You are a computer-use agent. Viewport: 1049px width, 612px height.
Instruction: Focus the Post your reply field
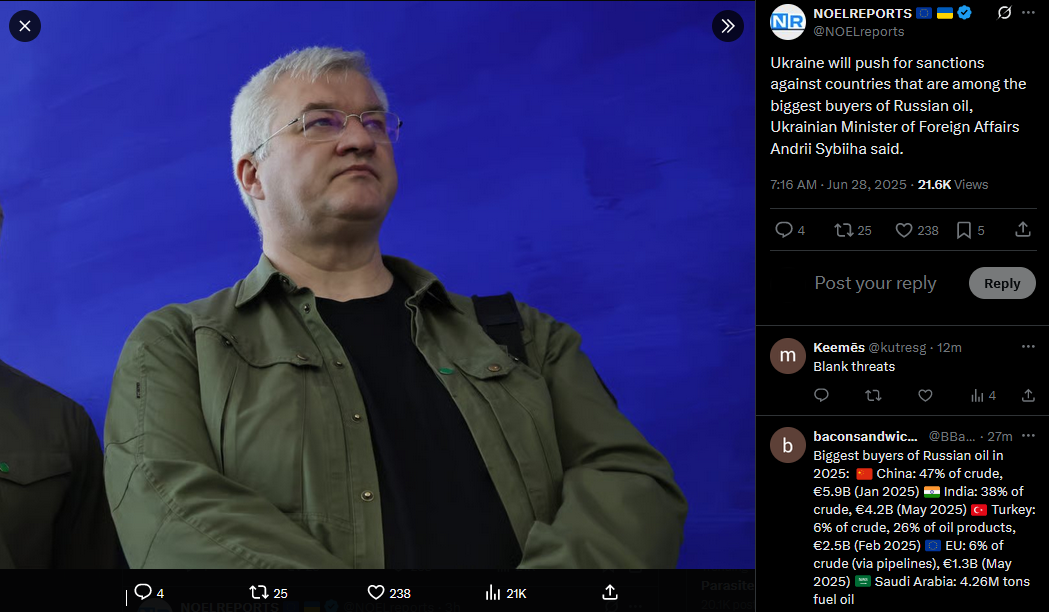[875, 283]
